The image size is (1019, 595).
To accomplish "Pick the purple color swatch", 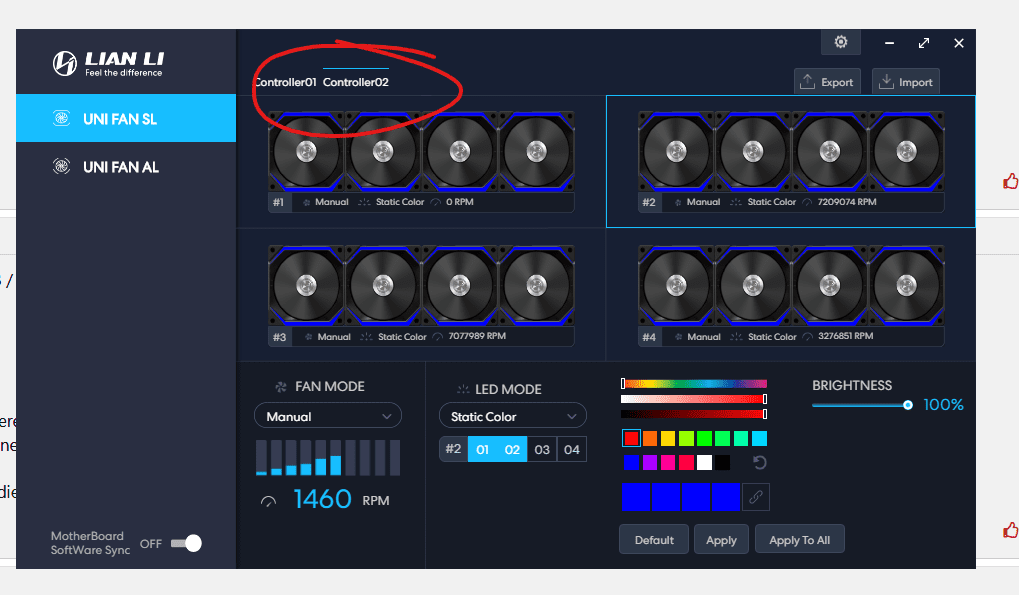I will pos(650,462).
